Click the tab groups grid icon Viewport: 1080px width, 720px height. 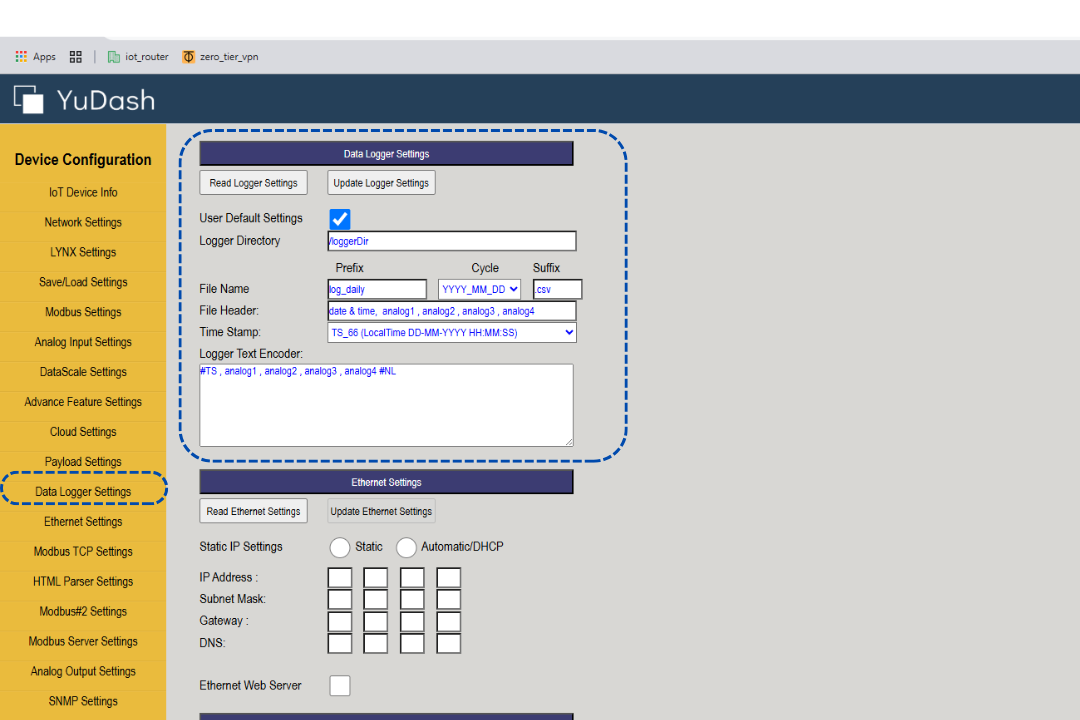[76, 57]
